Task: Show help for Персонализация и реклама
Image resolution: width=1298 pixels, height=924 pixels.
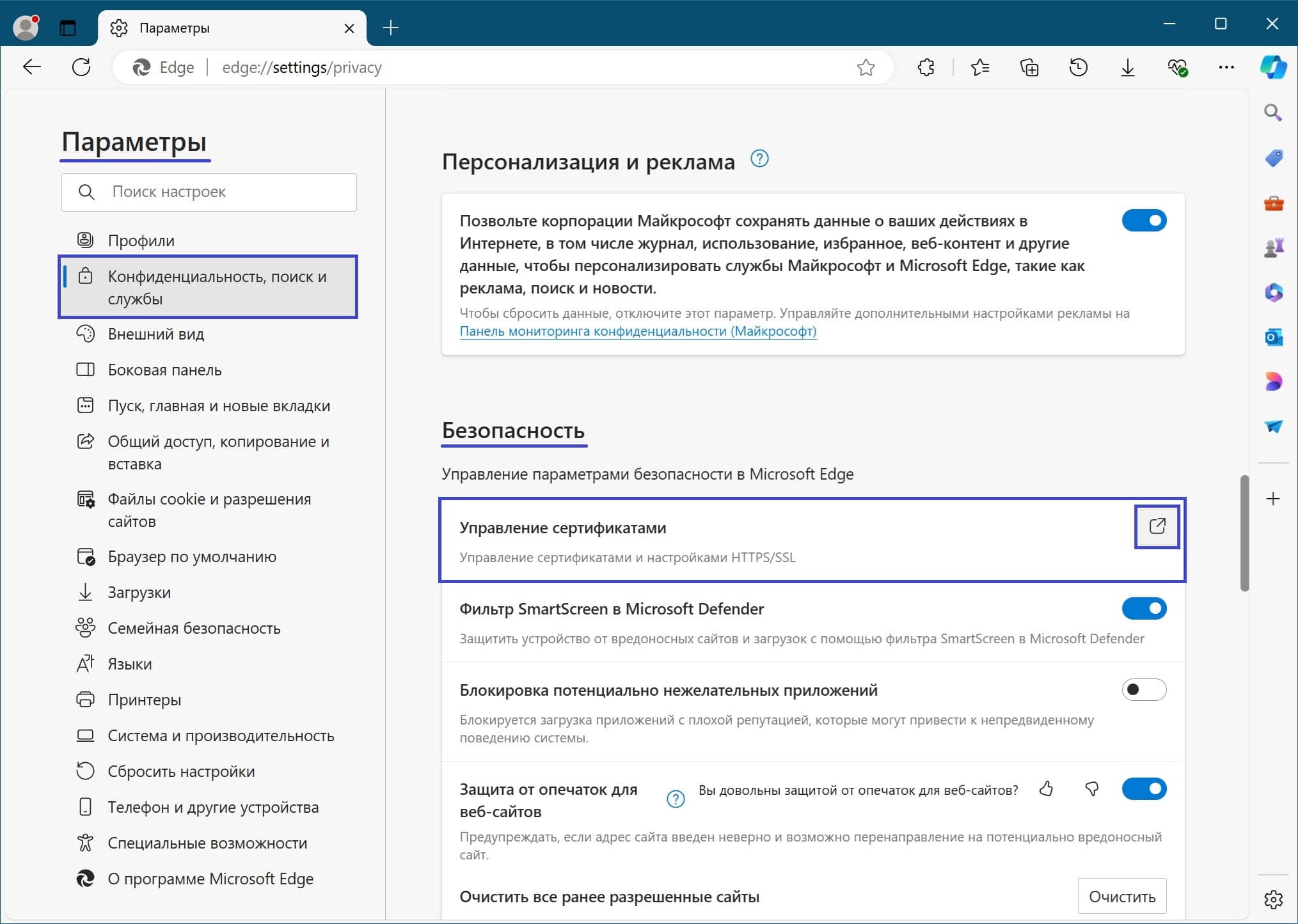Action: [x=759, y=159]
